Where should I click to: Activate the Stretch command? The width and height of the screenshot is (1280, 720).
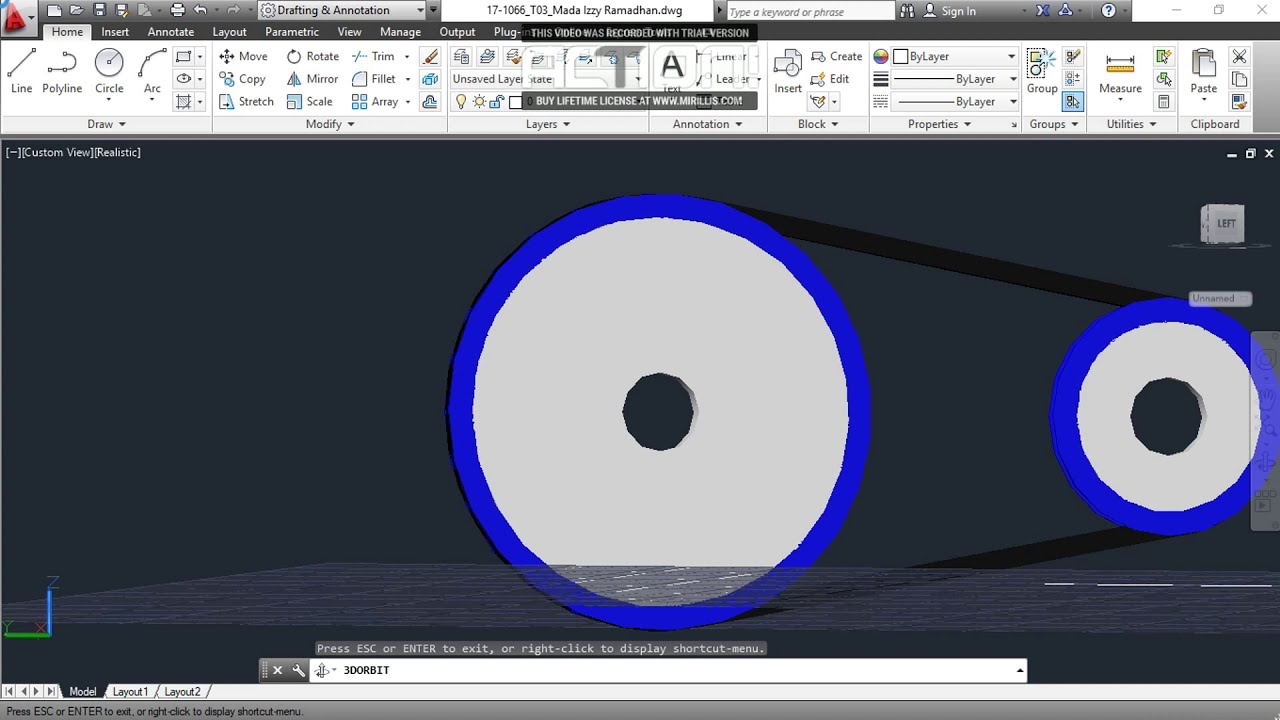[x=246, y=102]
